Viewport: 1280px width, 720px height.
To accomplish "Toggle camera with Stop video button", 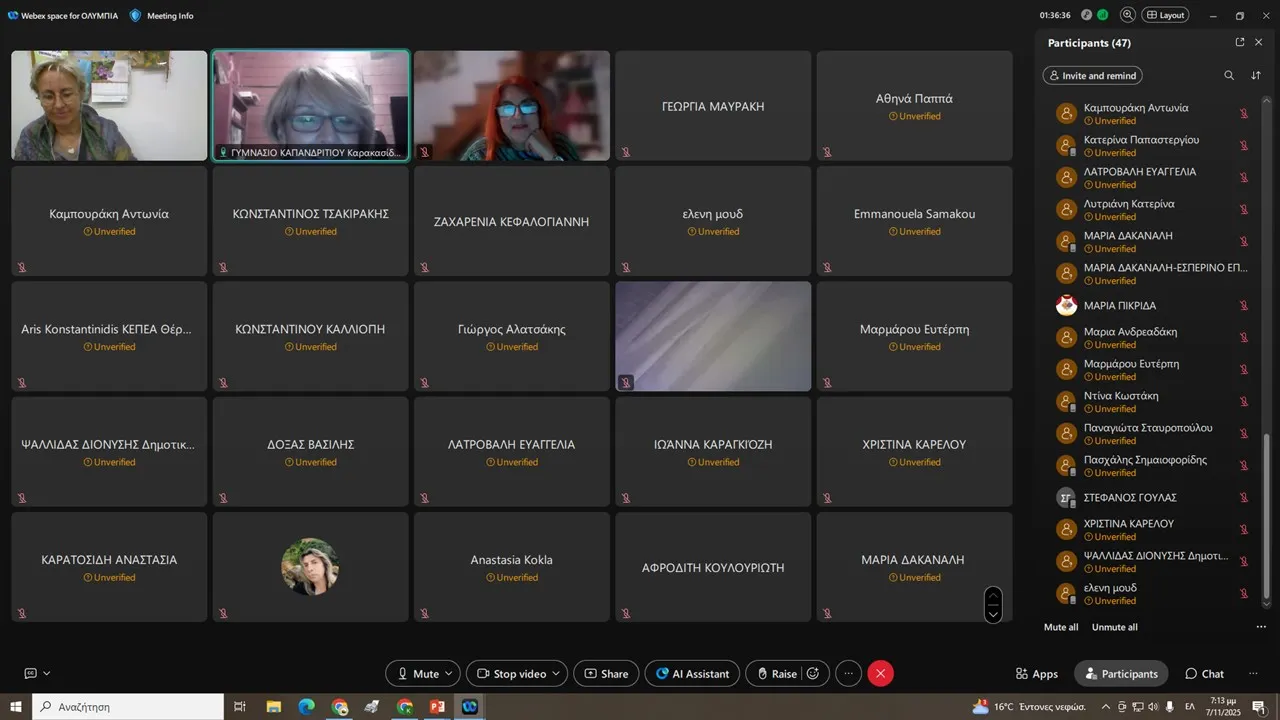I will coord(510,674).
